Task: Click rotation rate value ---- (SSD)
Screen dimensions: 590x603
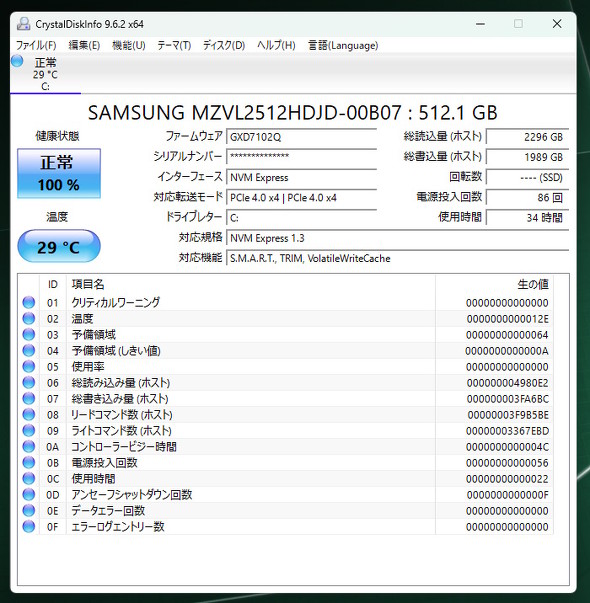Action: pos(528,177)
